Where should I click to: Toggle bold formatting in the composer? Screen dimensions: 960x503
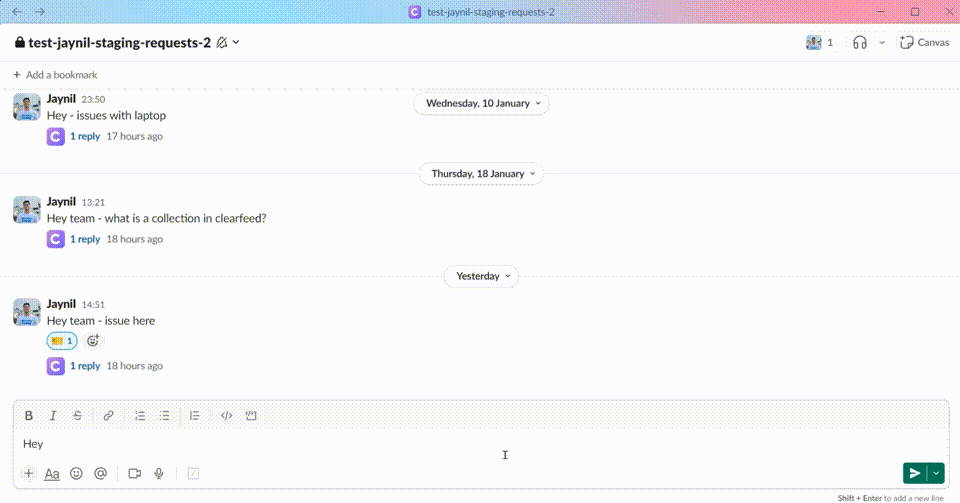point(29,415)
